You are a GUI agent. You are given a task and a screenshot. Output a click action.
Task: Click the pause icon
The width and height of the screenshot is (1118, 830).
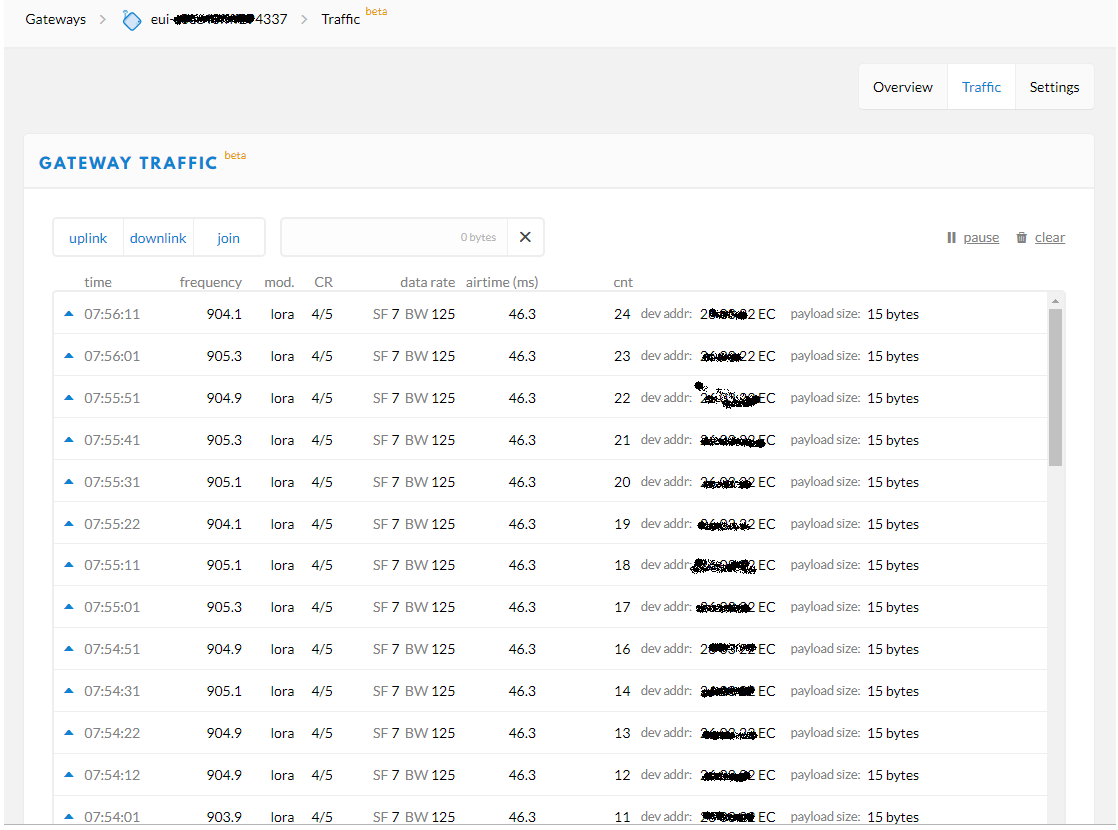click(x=951, y=238)
